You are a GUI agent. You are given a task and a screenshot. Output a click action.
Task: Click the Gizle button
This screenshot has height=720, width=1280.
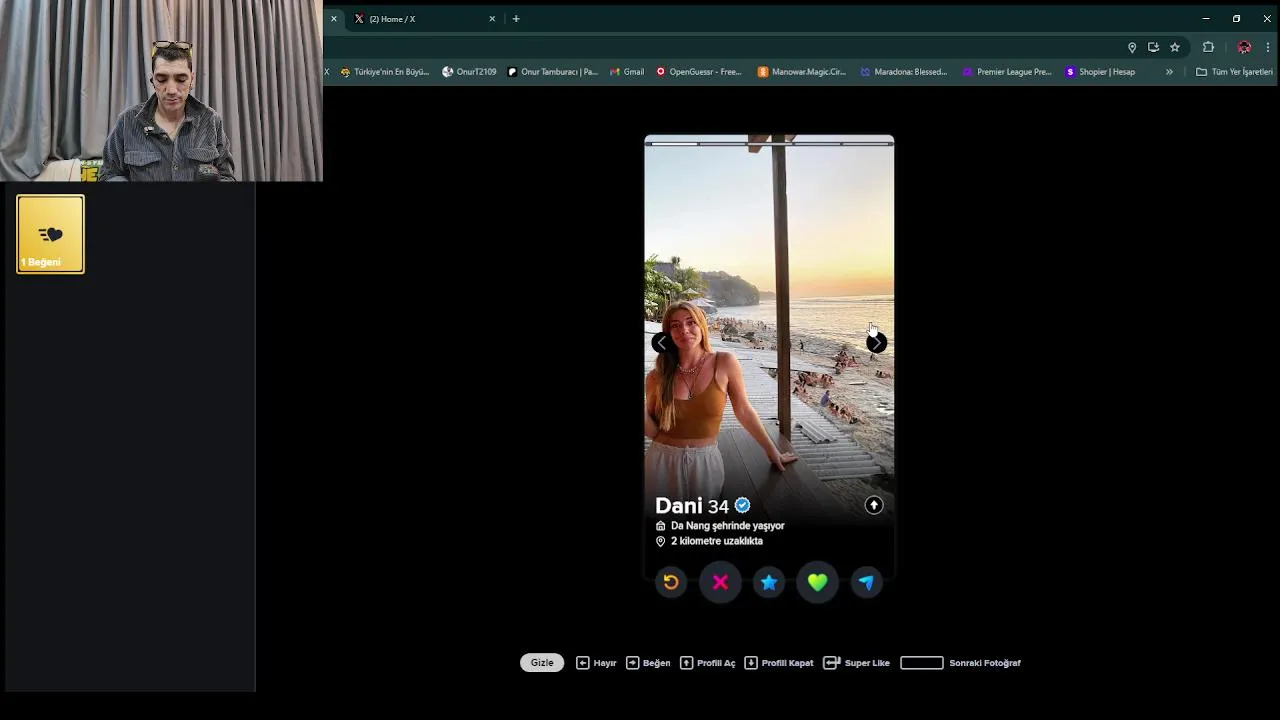click(542, 662)
